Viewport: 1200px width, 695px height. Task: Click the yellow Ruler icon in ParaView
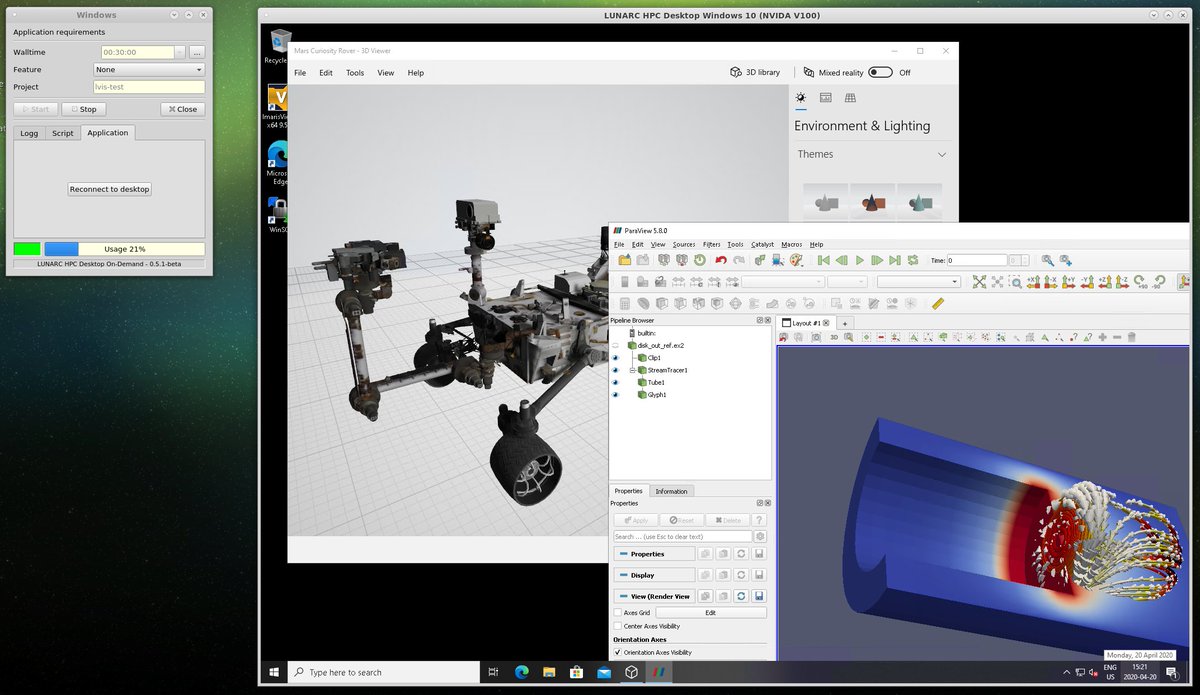(x=937, y=303)
